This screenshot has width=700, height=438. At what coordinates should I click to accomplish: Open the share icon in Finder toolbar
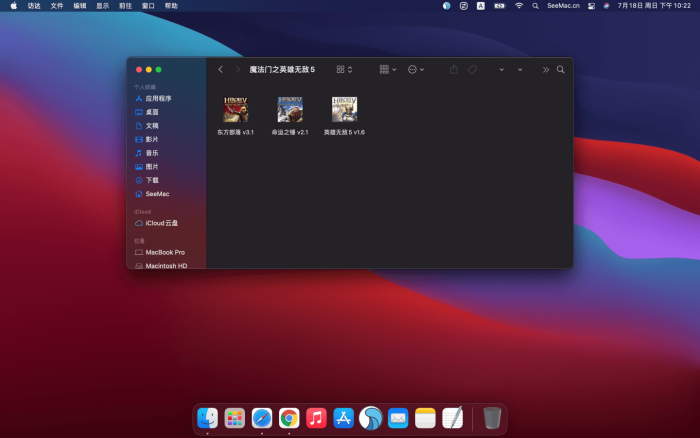pyautogui.click(x=453, y=70)
